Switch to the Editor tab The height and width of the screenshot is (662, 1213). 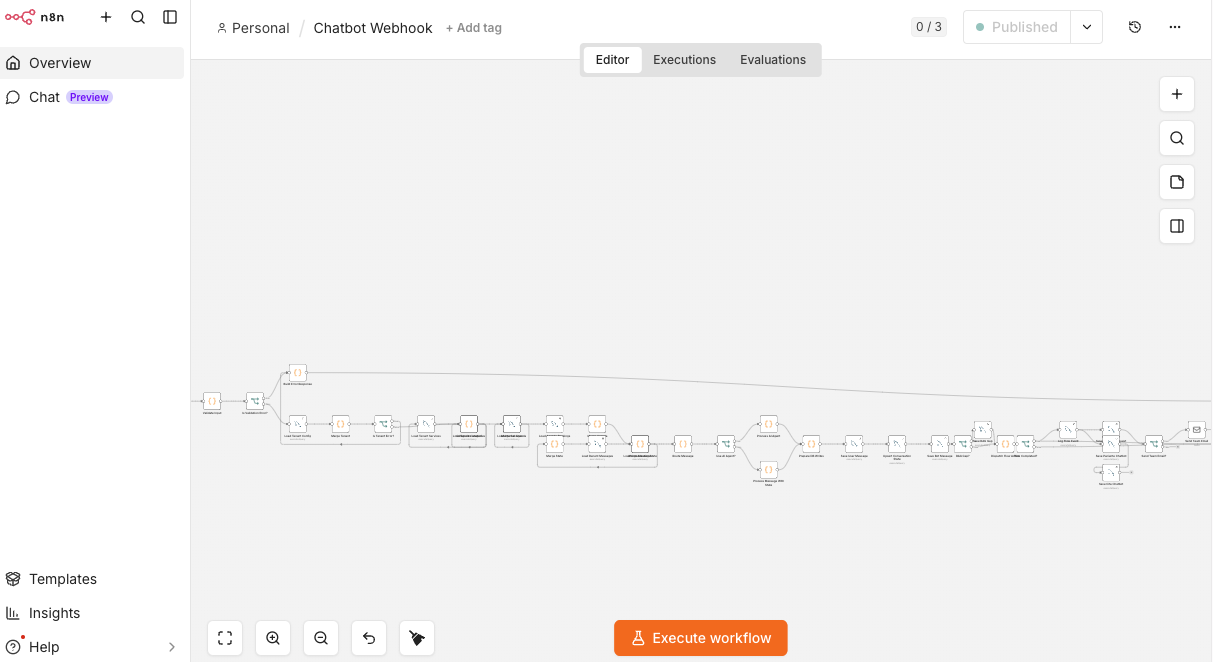point(613,60)
